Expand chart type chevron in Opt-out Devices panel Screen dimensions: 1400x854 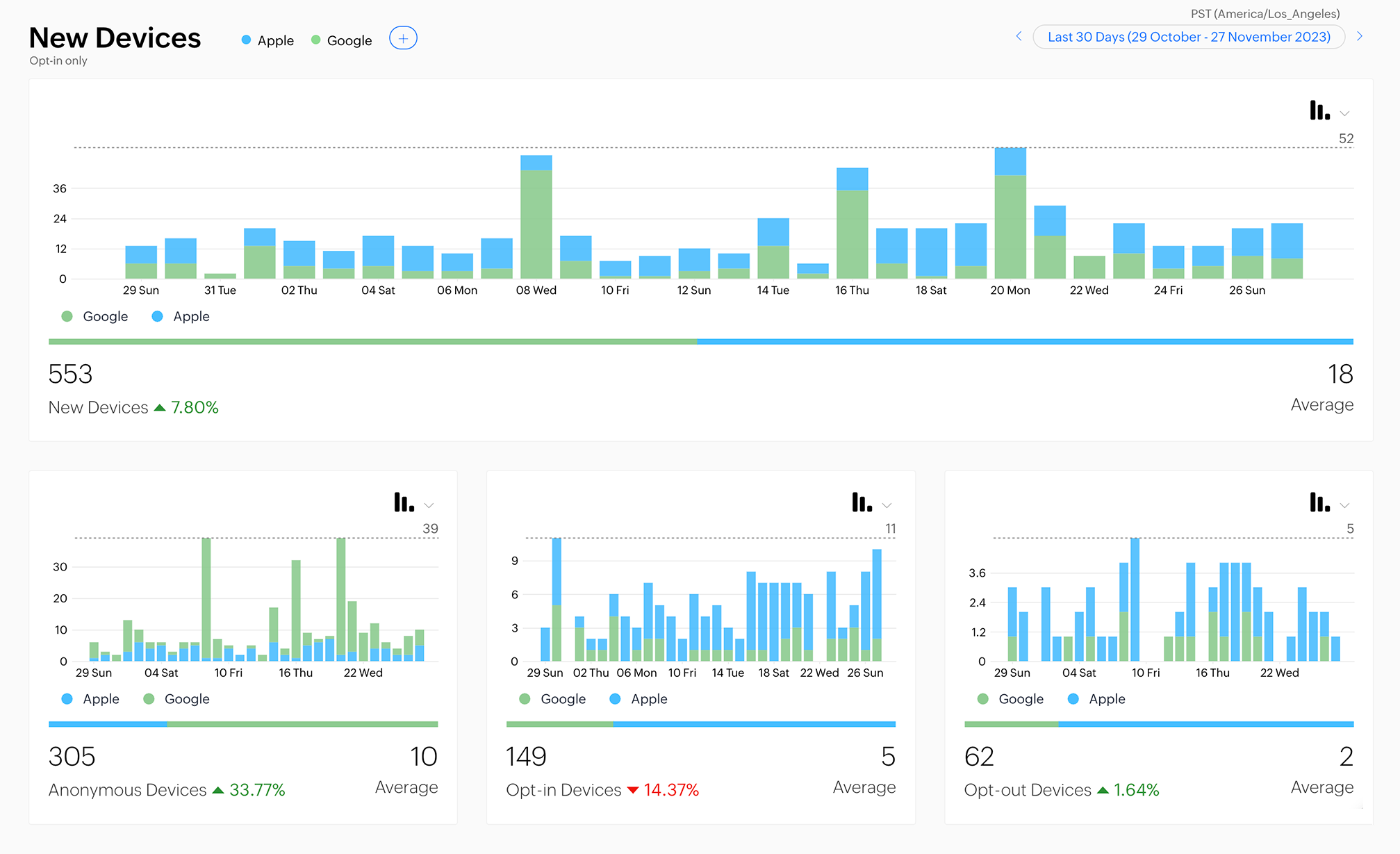[x=1344, y=505]
